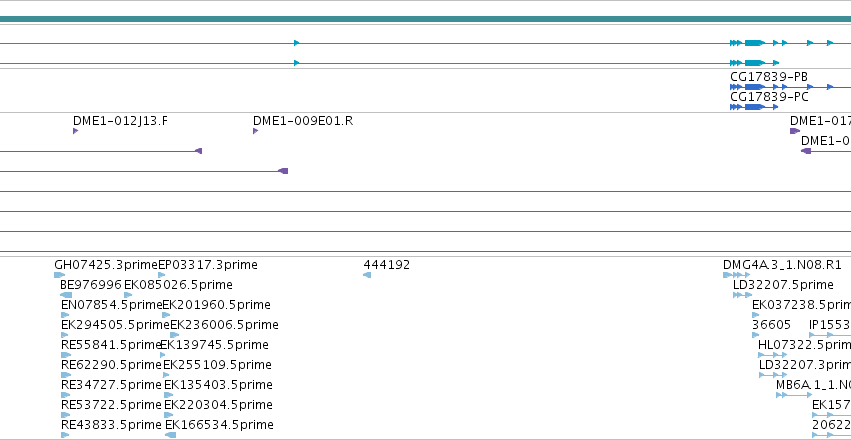Select the CG17839-PB transcript glyph
This screenshot has height=440, width=851.
pyautogui.click(x=791, y=87)
